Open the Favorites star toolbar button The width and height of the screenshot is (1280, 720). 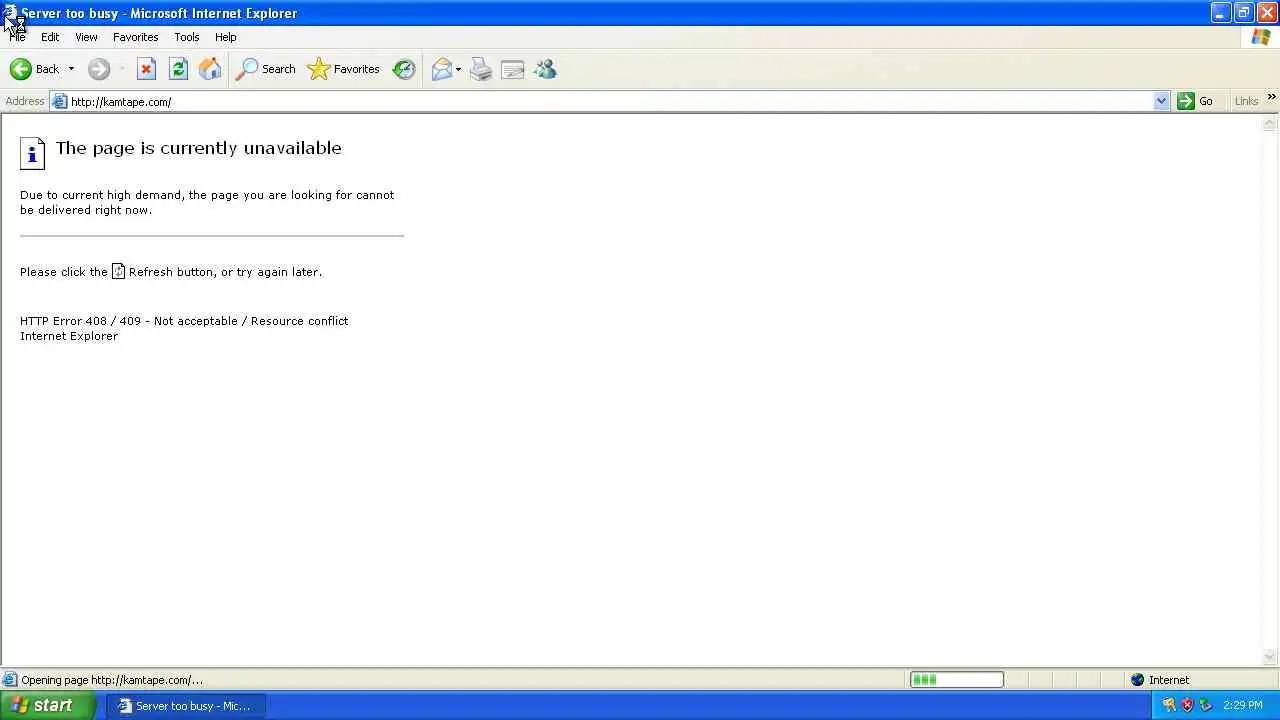pos(344,69)
